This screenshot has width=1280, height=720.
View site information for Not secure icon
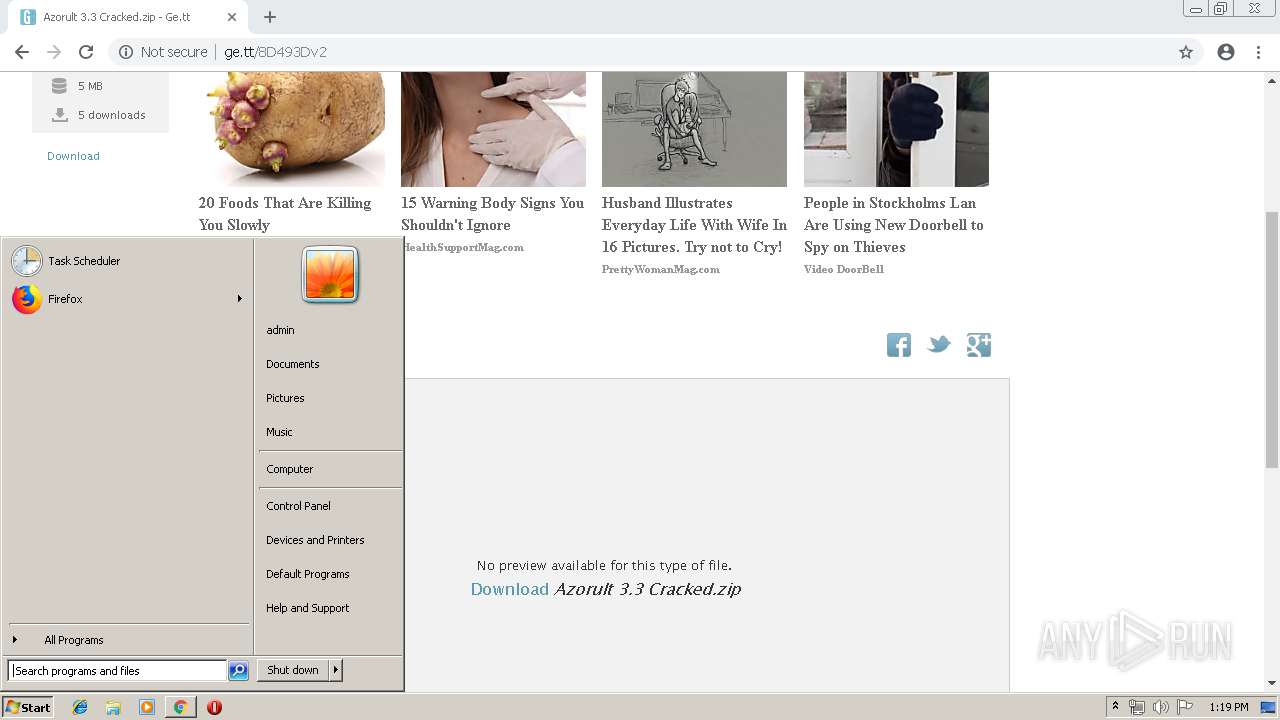pyautogui.click(x=125, y=52)
